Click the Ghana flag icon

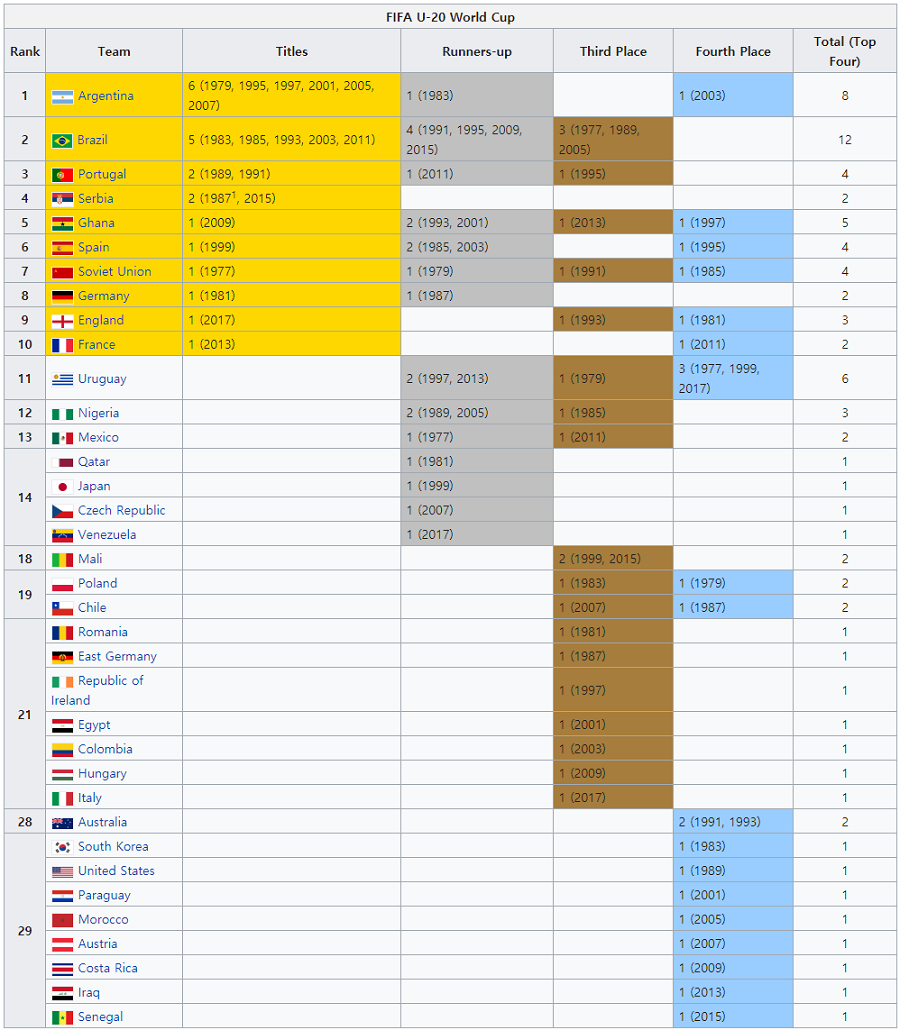(62, 223)
